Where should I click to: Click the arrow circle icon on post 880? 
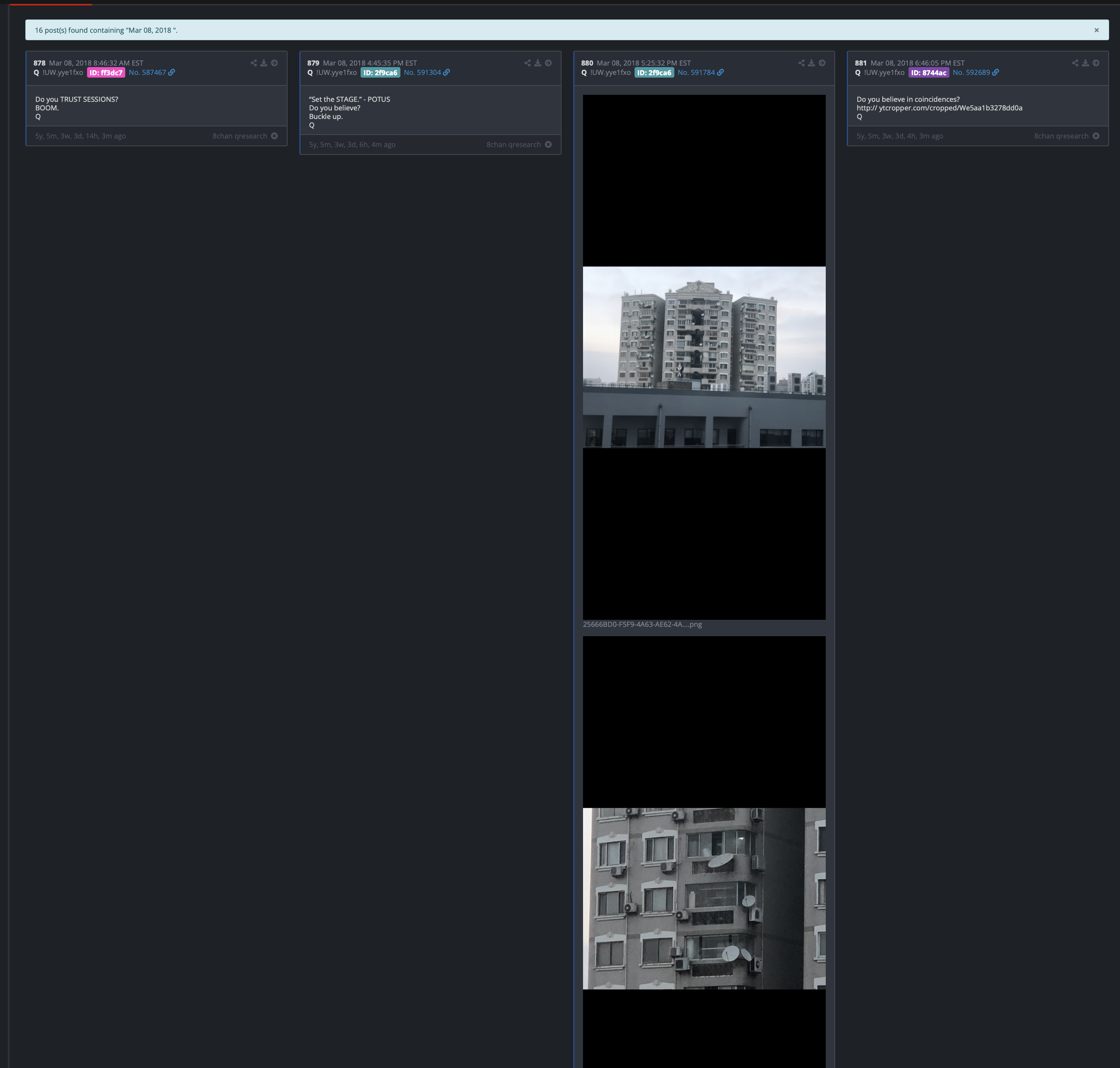tap(822, 63)
